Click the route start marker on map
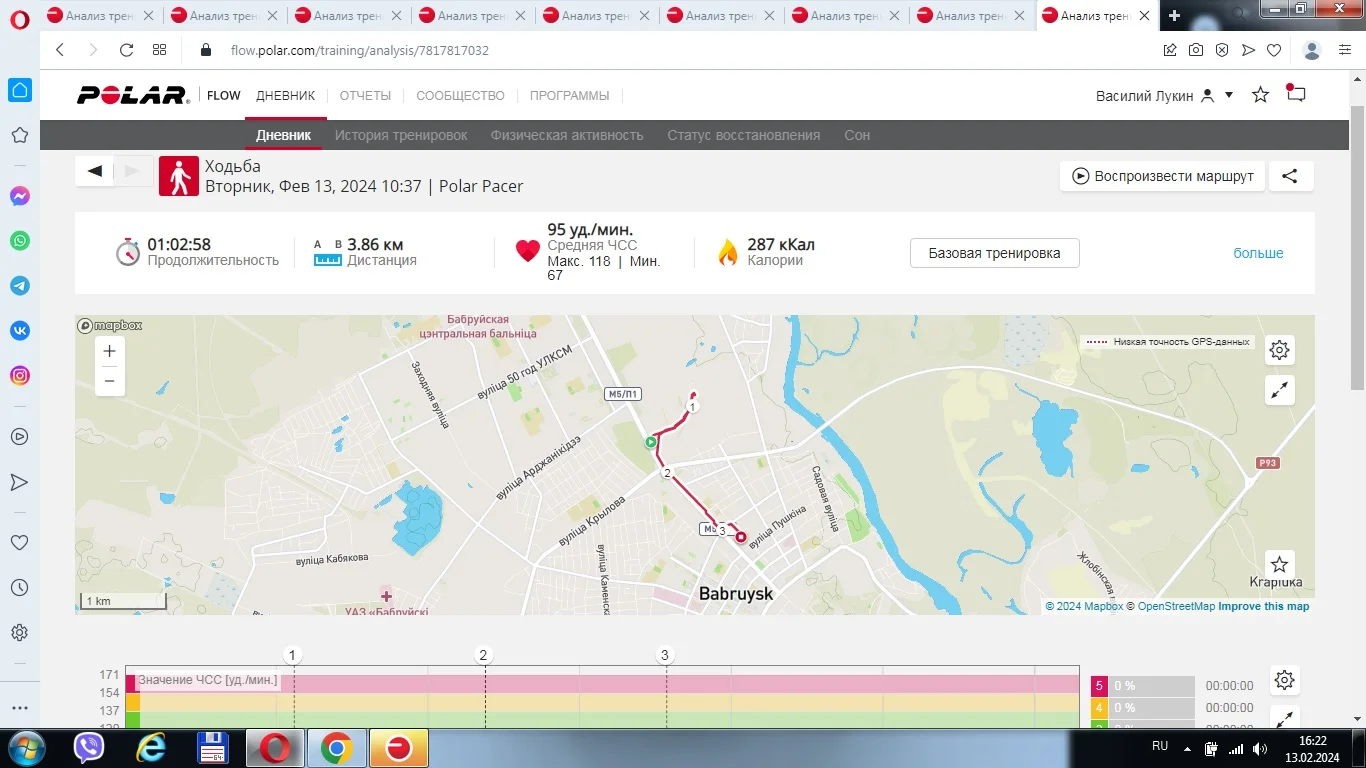 click(650, 442)
